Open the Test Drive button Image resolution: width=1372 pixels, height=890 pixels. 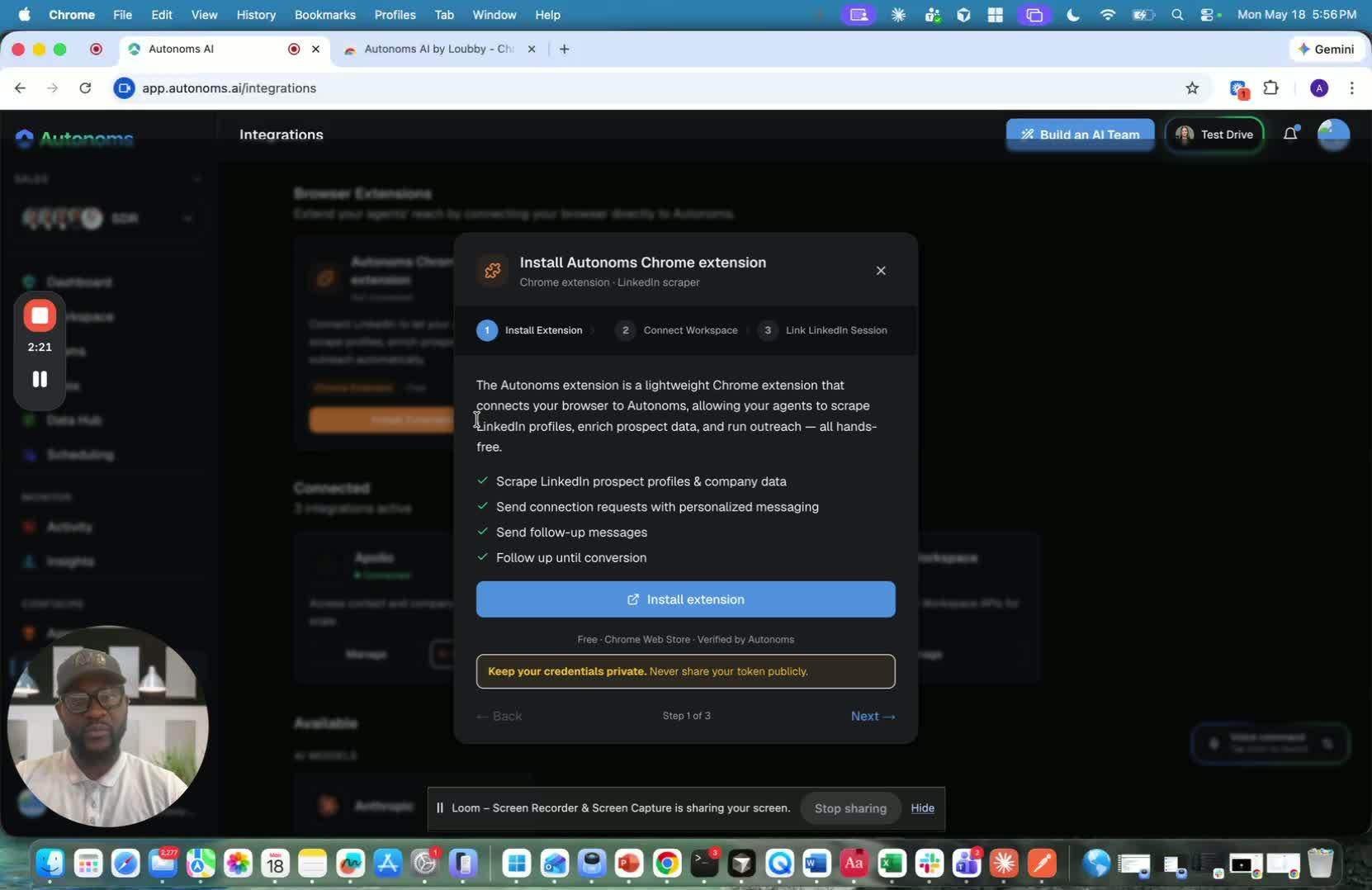click(x=1214, y=135)
